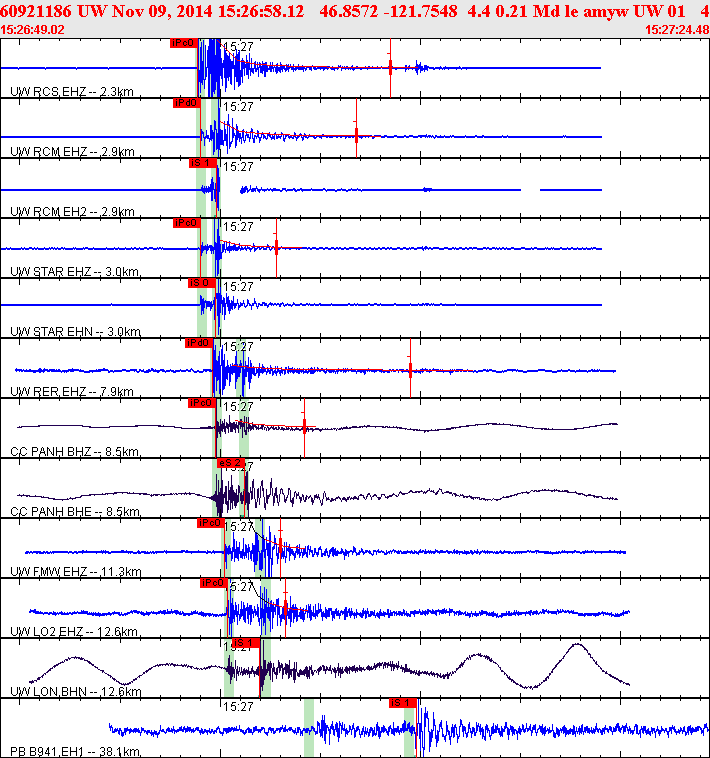The height and width of the screenshot is (758, 710).
Task: Click the 'UW LON BHN -- 12.6km' label
Action: click(x=76, y=691)
